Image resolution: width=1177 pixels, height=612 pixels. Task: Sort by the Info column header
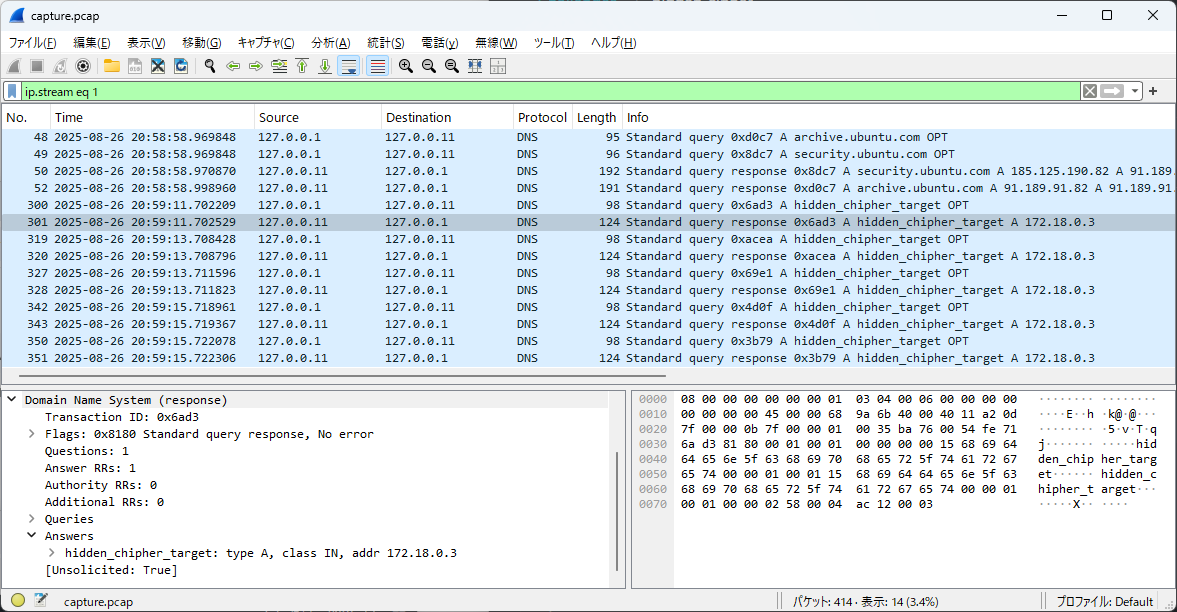click(x=899, y=117)
